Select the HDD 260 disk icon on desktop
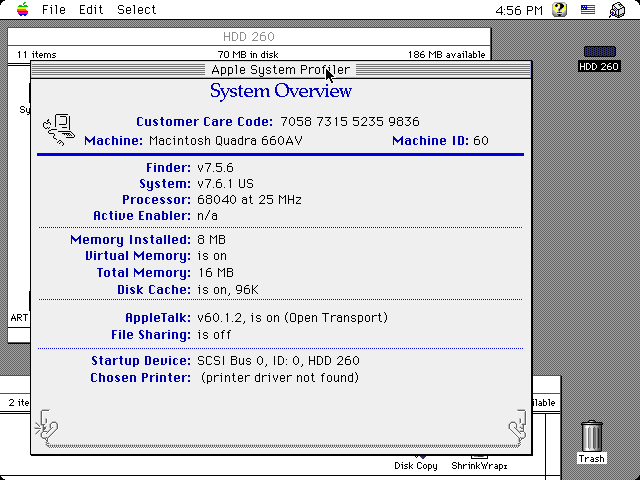The image size is (640, 480). click(x=599, y=51)
